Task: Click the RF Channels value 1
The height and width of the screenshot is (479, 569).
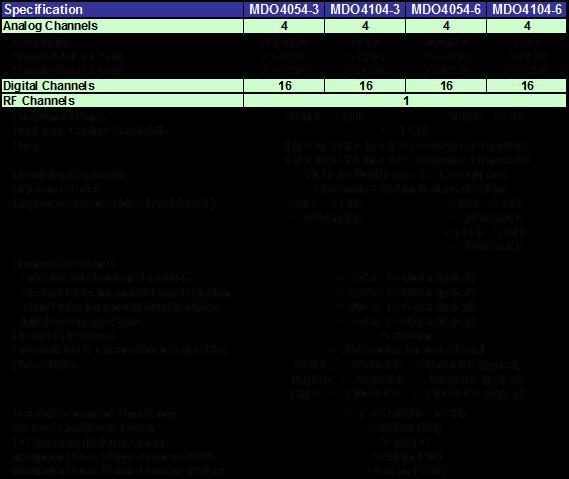Action: 405,101
